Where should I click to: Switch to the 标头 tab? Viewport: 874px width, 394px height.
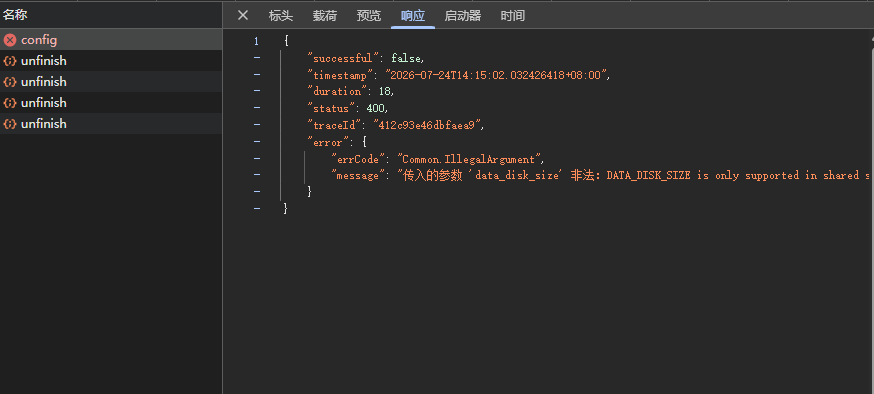click(x=280, y=16)
